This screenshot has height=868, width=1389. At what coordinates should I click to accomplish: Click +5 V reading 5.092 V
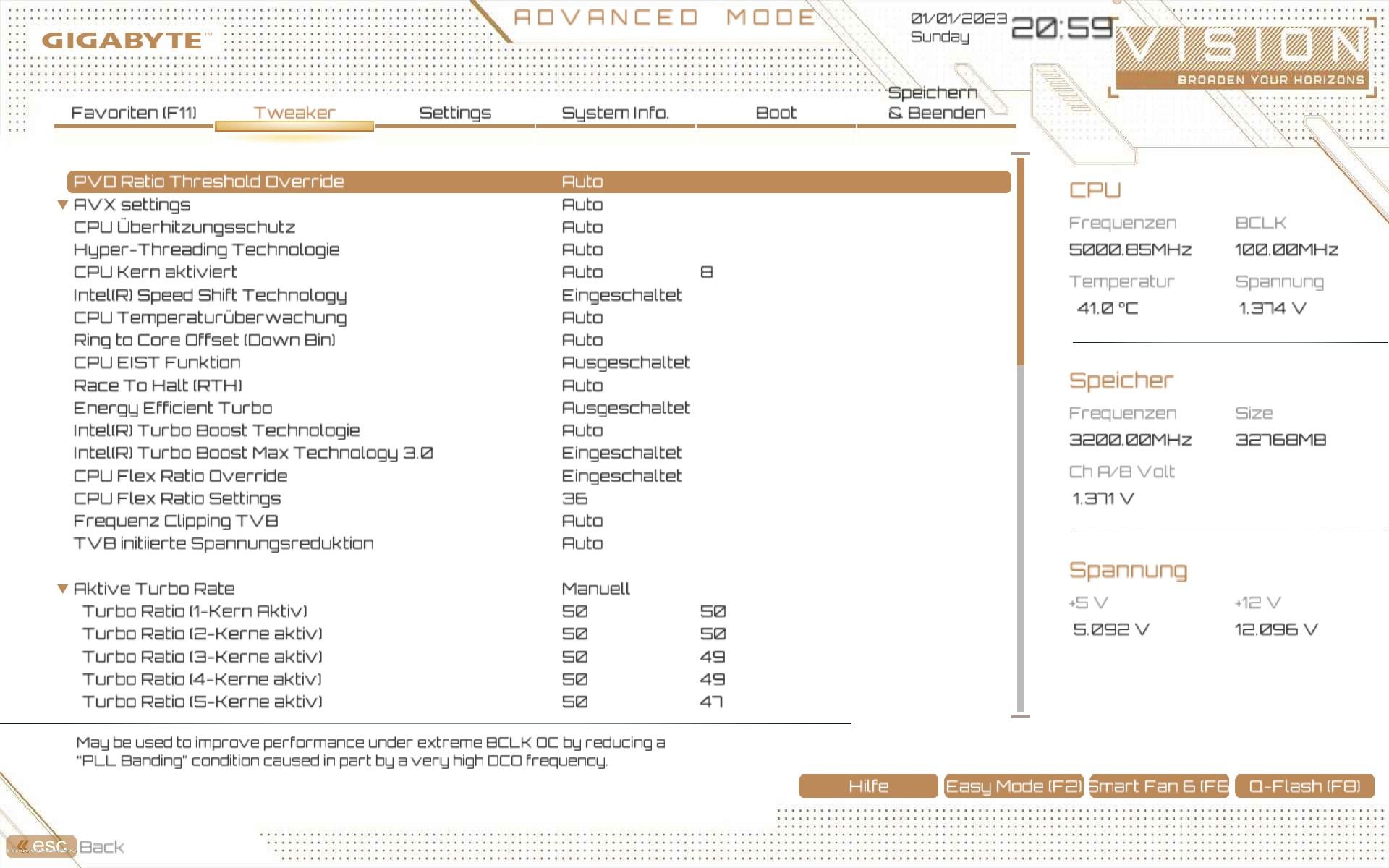[1111, 629]
